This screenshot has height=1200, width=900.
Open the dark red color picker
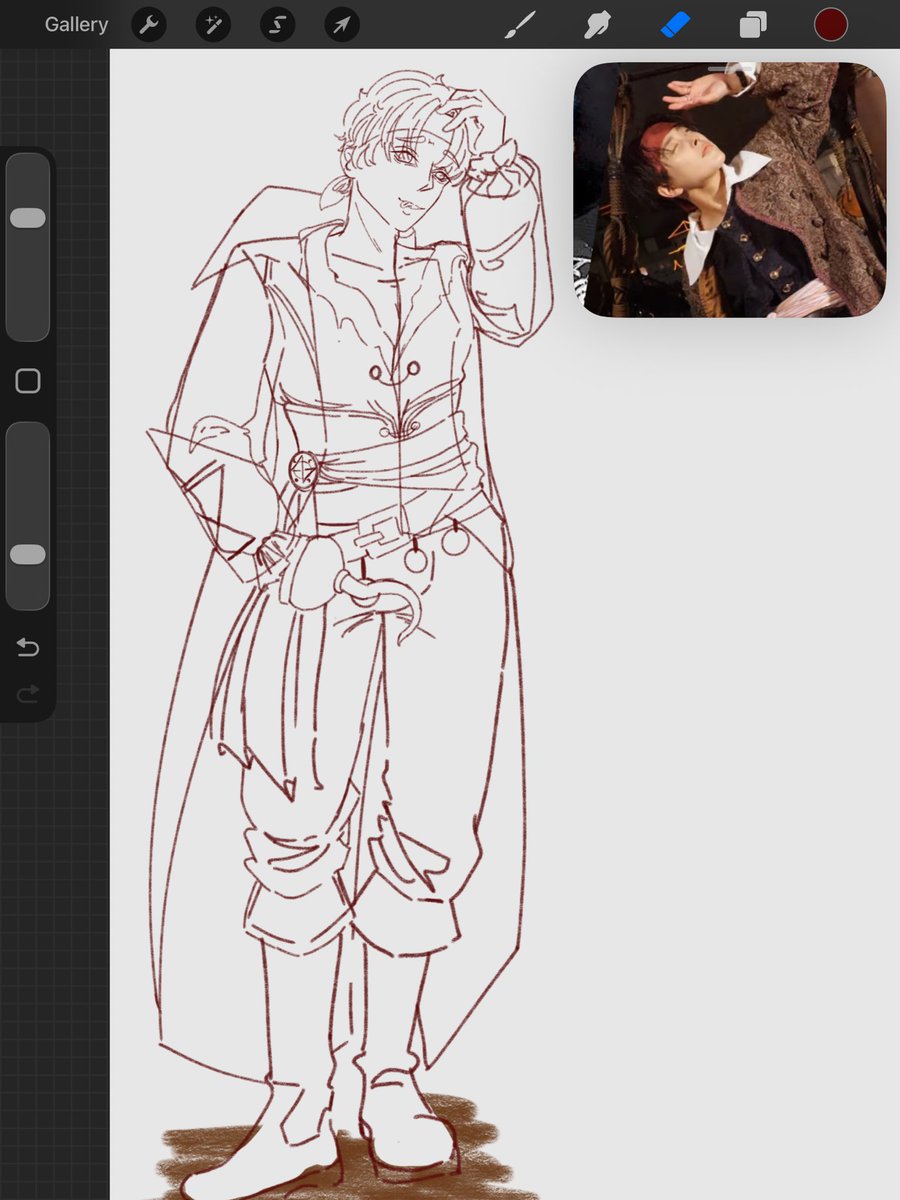coord(830,24)
